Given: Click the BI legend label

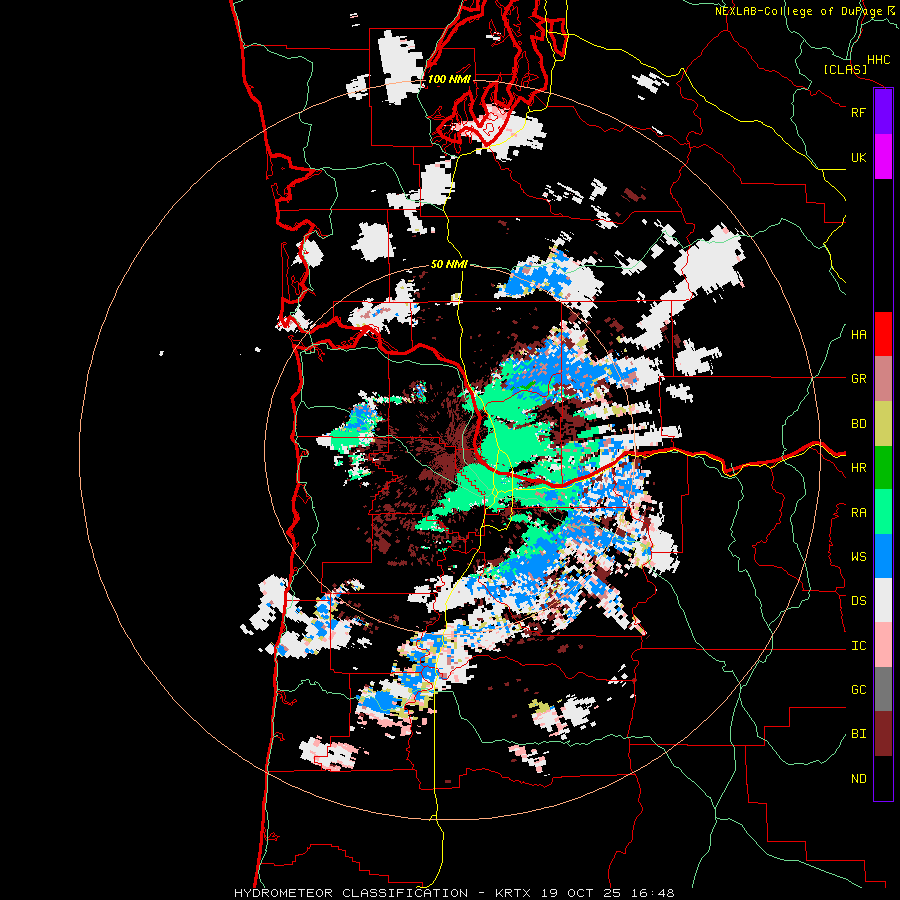Looking at the screenshot, I should 858,734.
